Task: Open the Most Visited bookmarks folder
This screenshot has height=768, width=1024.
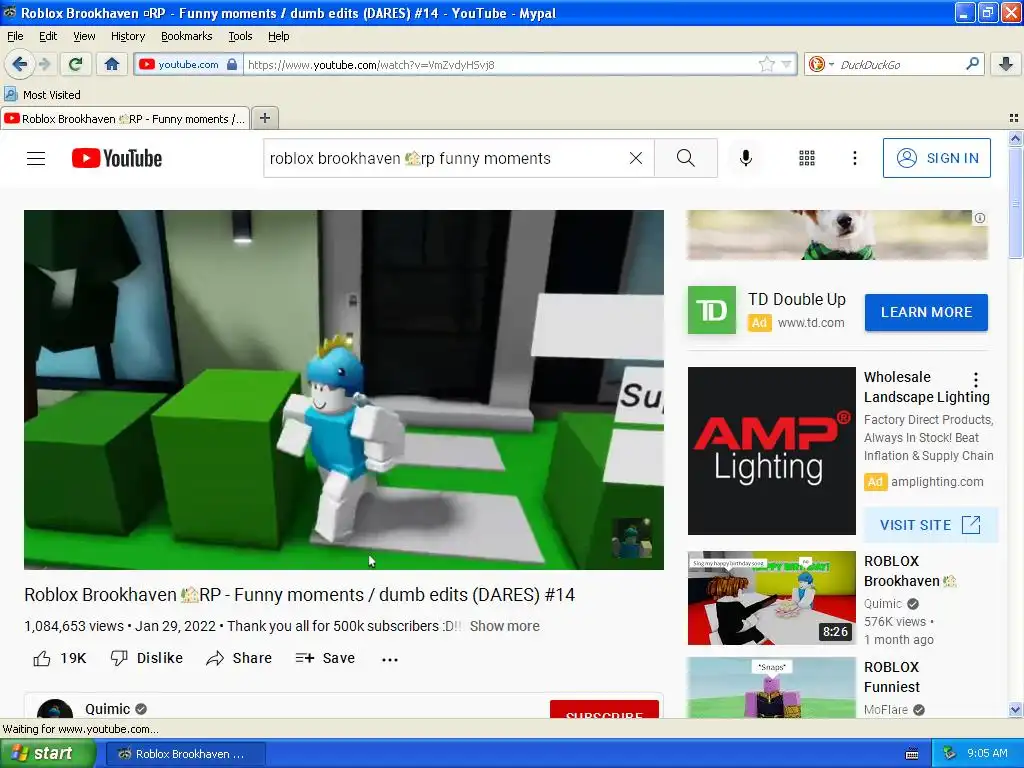Action: click(42, 95)
